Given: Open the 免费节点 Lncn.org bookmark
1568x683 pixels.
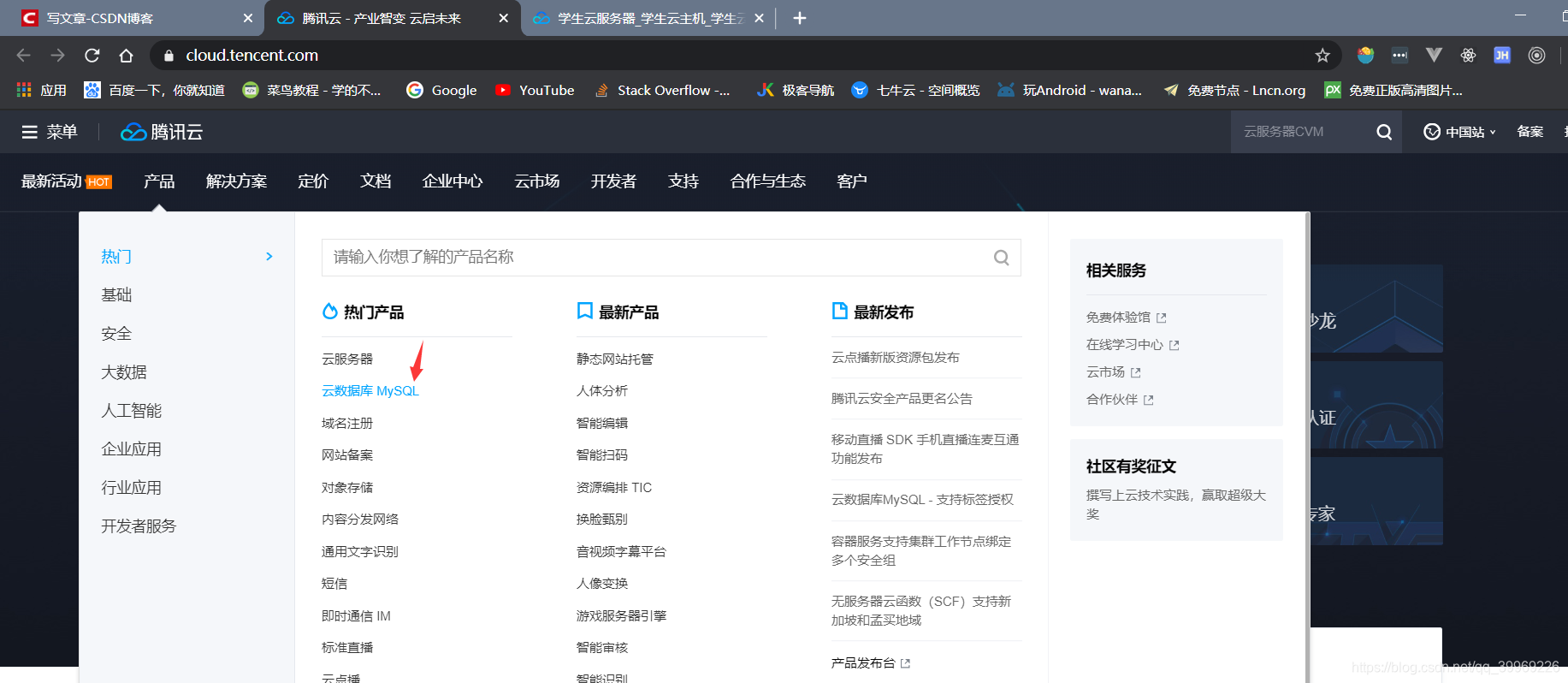Looking at the screenshot, I should [x=1234, y=90].
